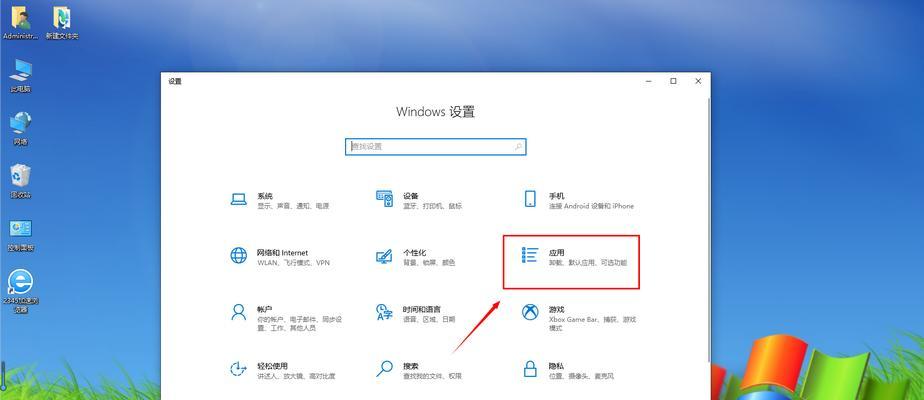Maximize the 设置 window
Viewport: 924px width, 400px height.
[x=673, y=81]
